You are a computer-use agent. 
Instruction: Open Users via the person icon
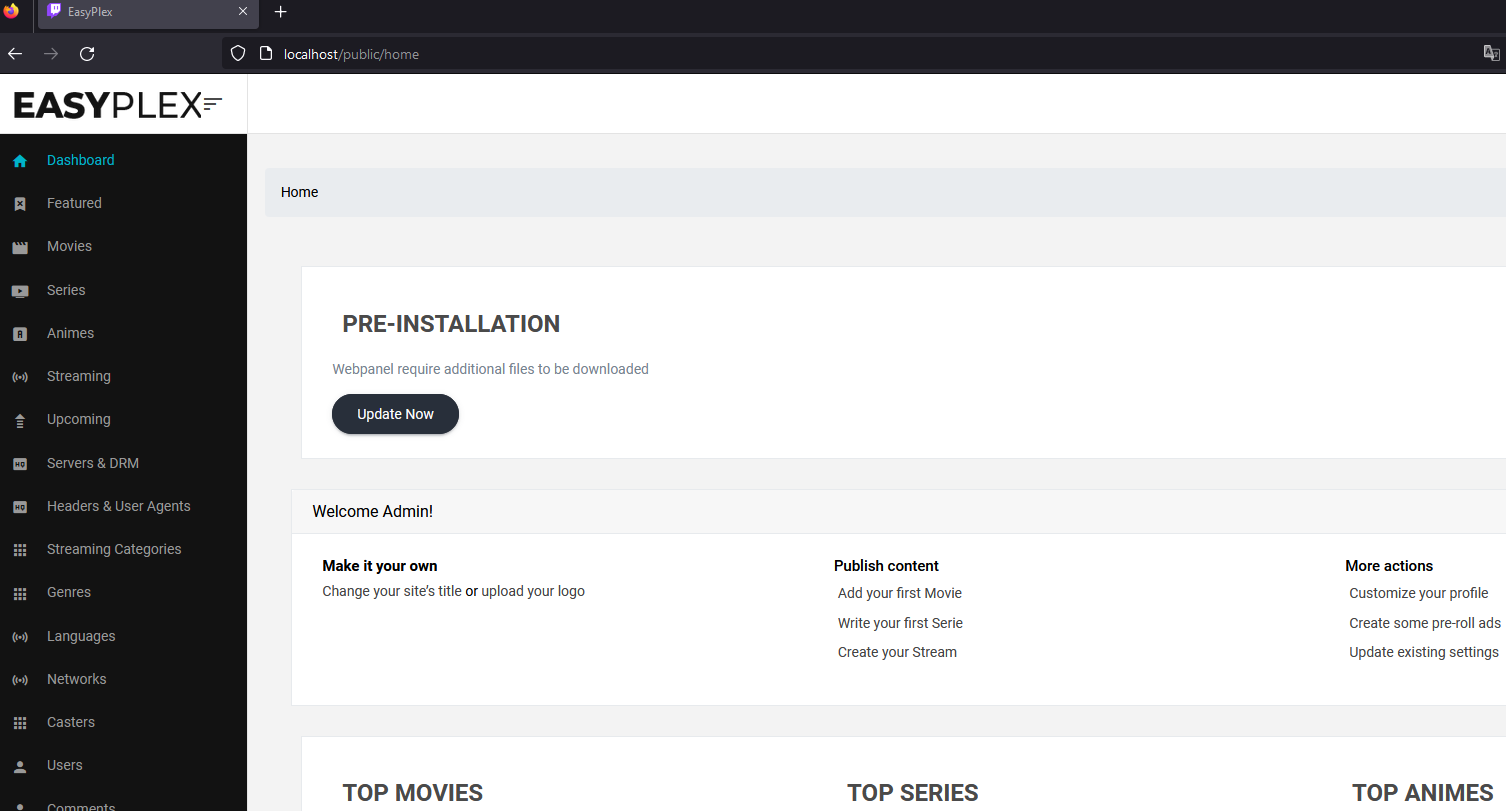point(20,765)
